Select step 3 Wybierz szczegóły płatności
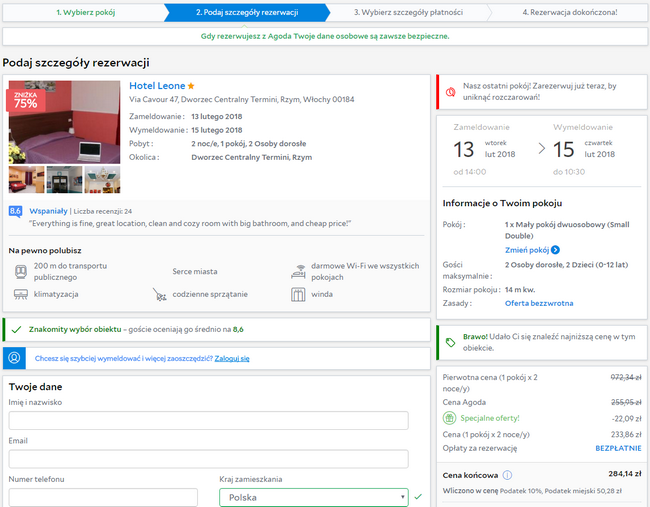This screenshot has width=650, height=507. pyautogui.click(x=406, y=12)
